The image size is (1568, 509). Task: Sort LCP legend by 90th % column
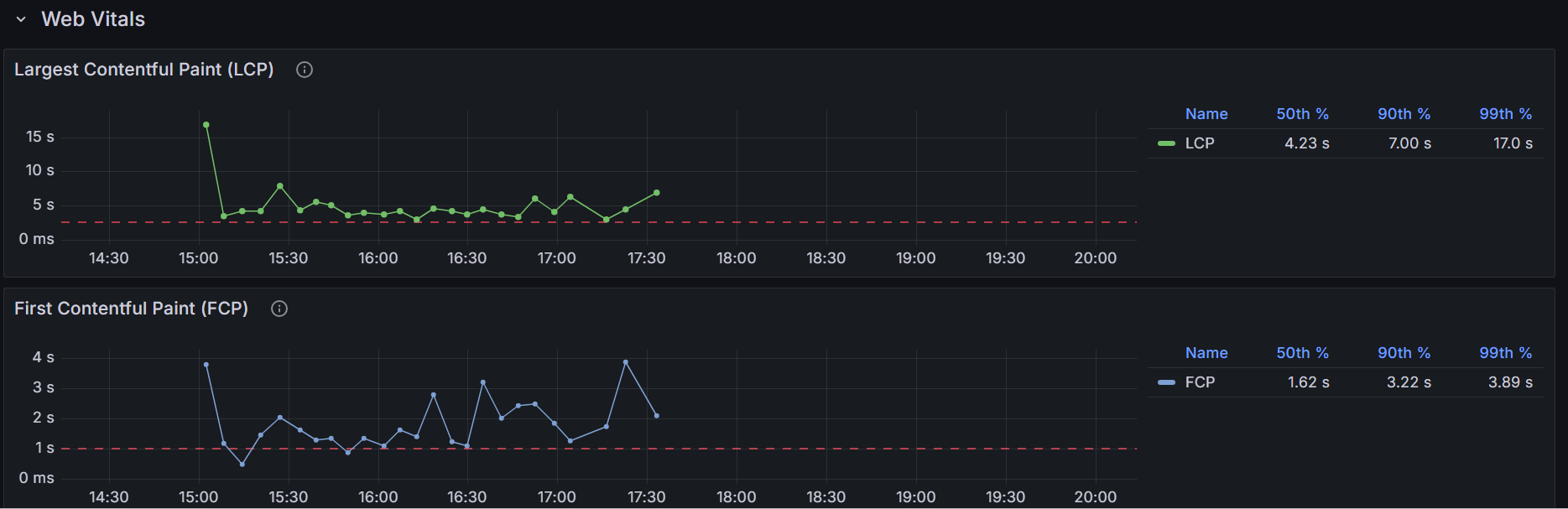pos(1404,114)
